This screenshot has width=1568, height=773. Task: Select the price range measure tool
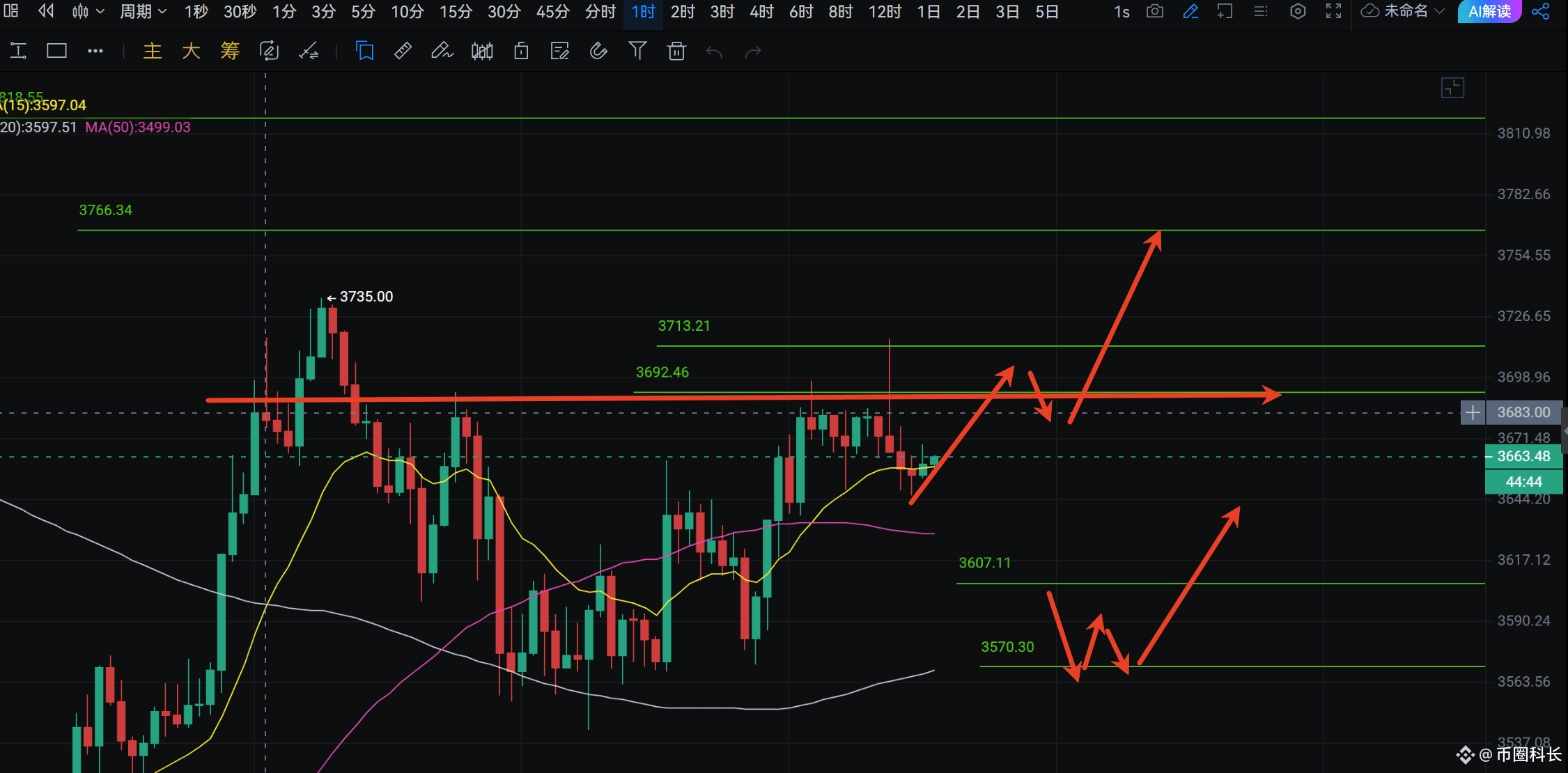coord(19,51)
